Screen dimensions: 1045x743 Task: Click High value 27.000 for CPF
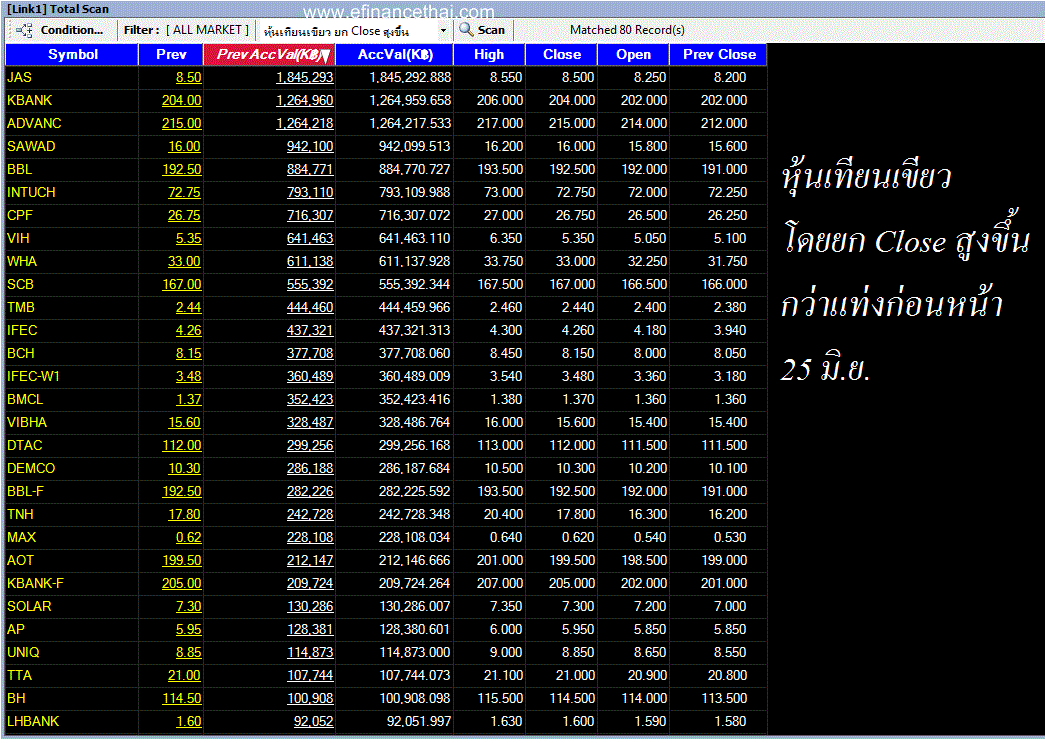pyautogui.click(x=503, y=215)
